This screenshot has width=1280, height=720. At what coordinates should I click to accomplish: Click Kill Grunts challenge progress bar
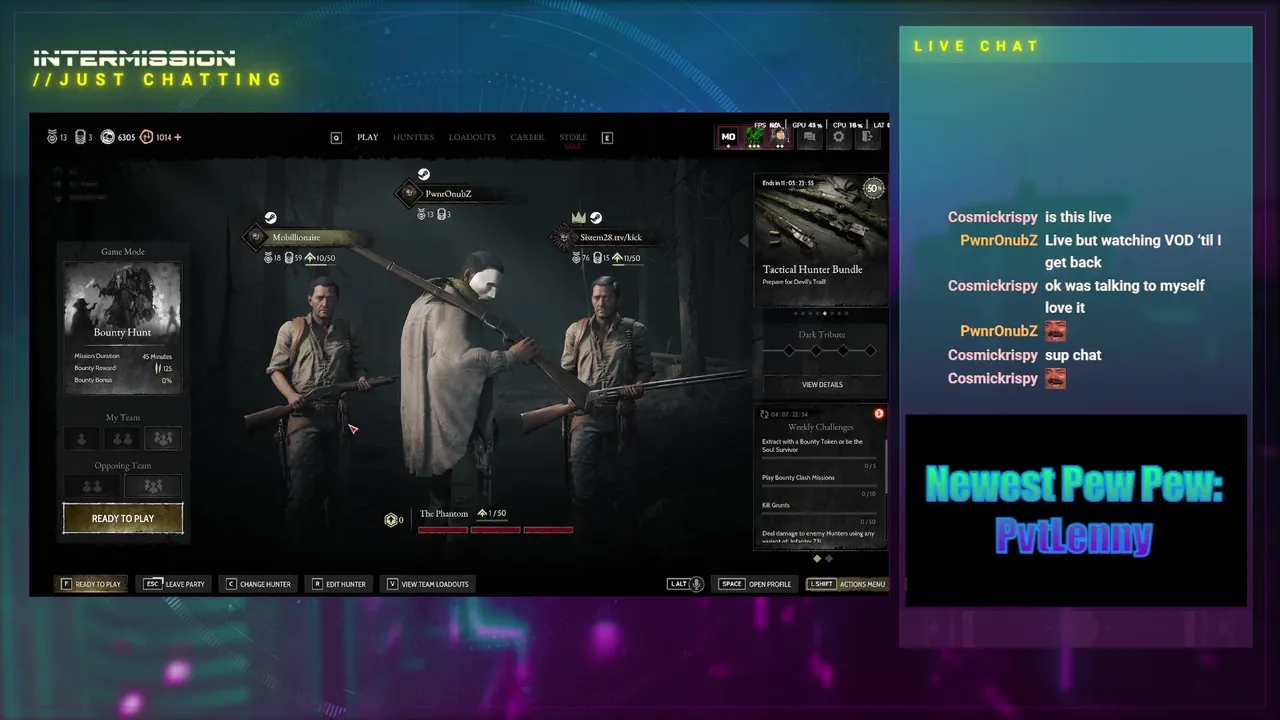[818, 514]
